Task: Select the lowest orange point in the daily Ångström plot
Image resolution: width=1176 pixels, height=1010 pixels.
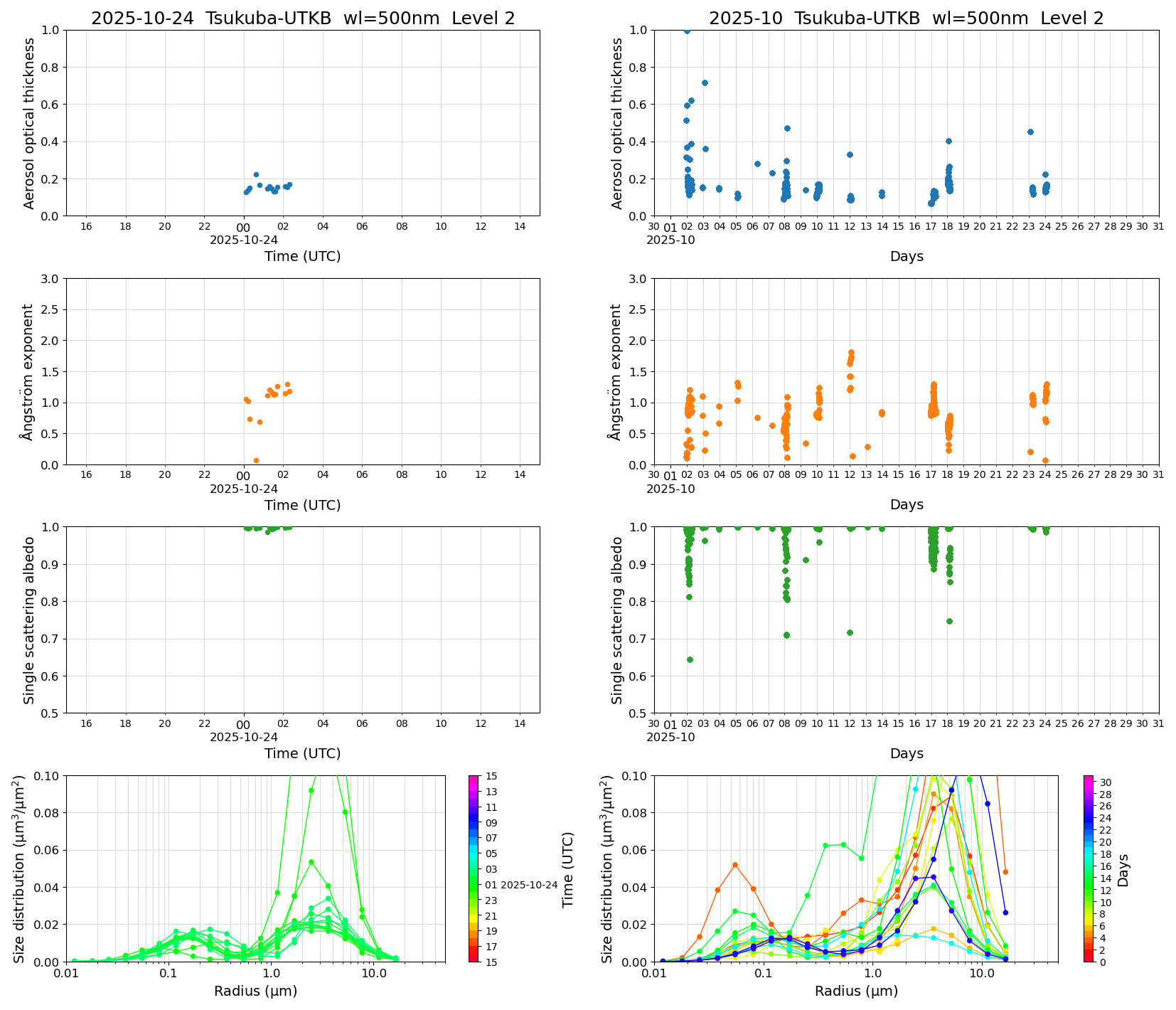Action: click(x=256, y=460)
